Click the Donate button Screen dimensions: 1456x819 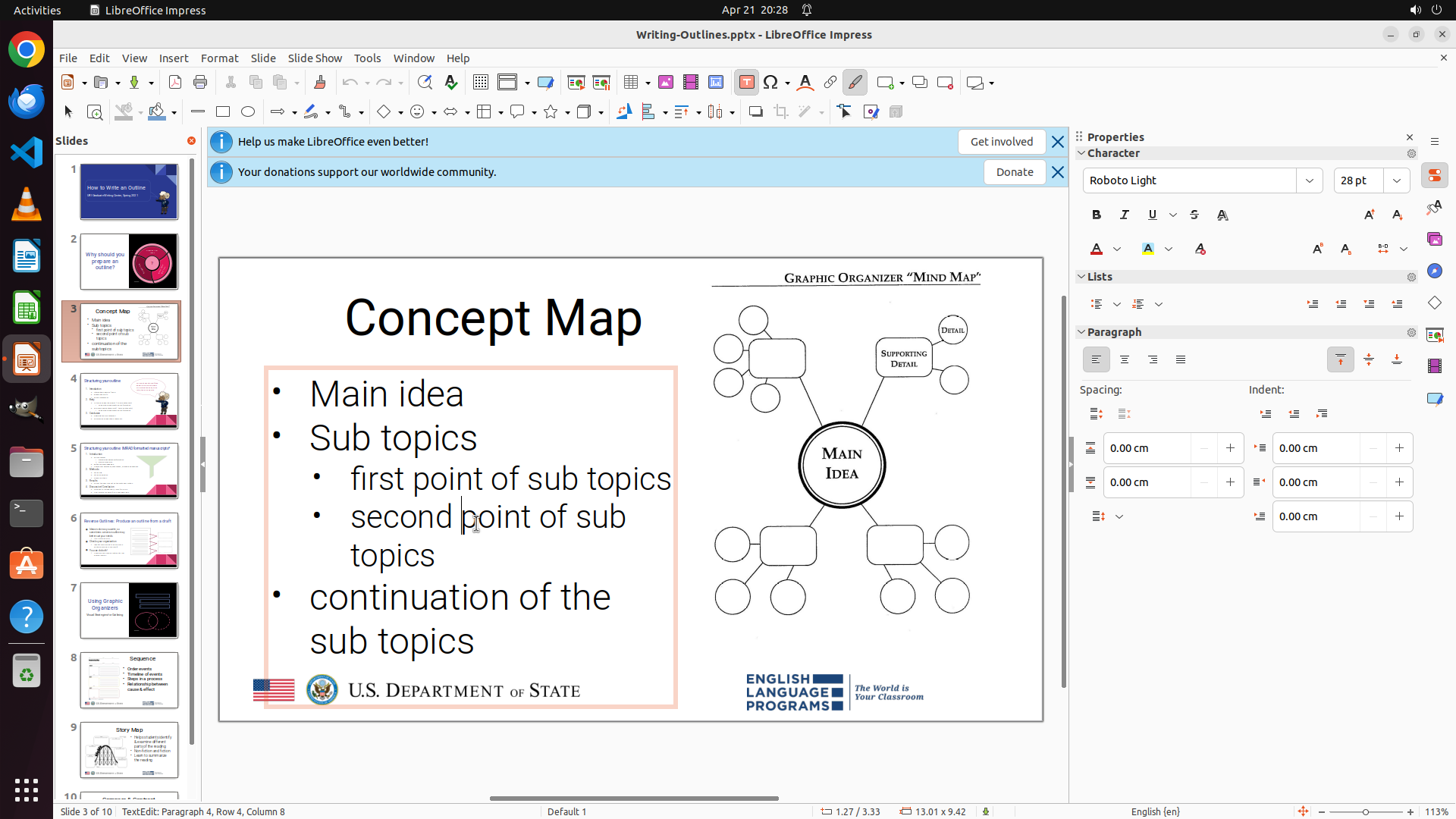pyautogui.click(x=1014, y=172)
